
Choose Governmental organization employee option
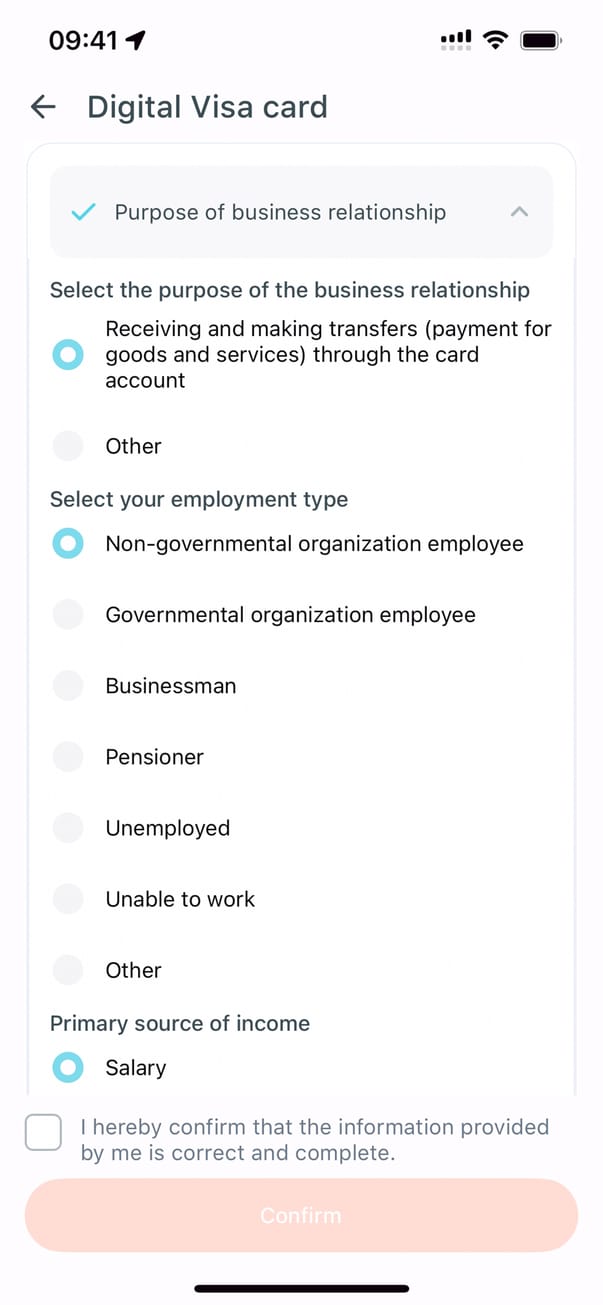[68, 615]
